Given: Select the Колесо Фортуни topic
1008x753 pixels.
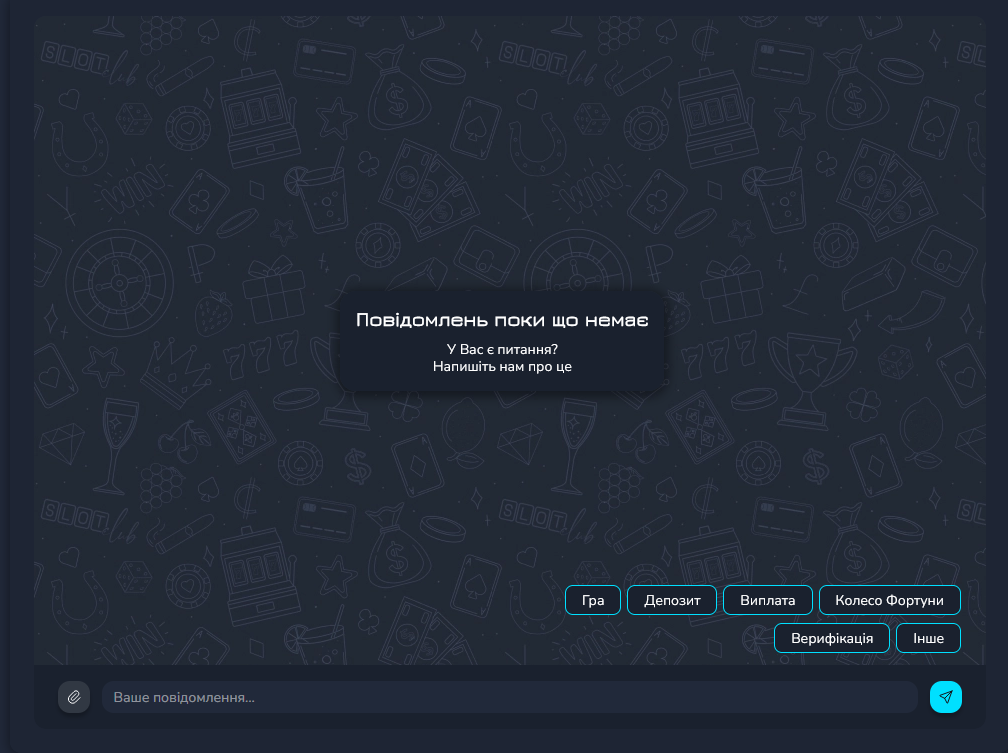Looking at the screenshot, I should tap(889, 600).
